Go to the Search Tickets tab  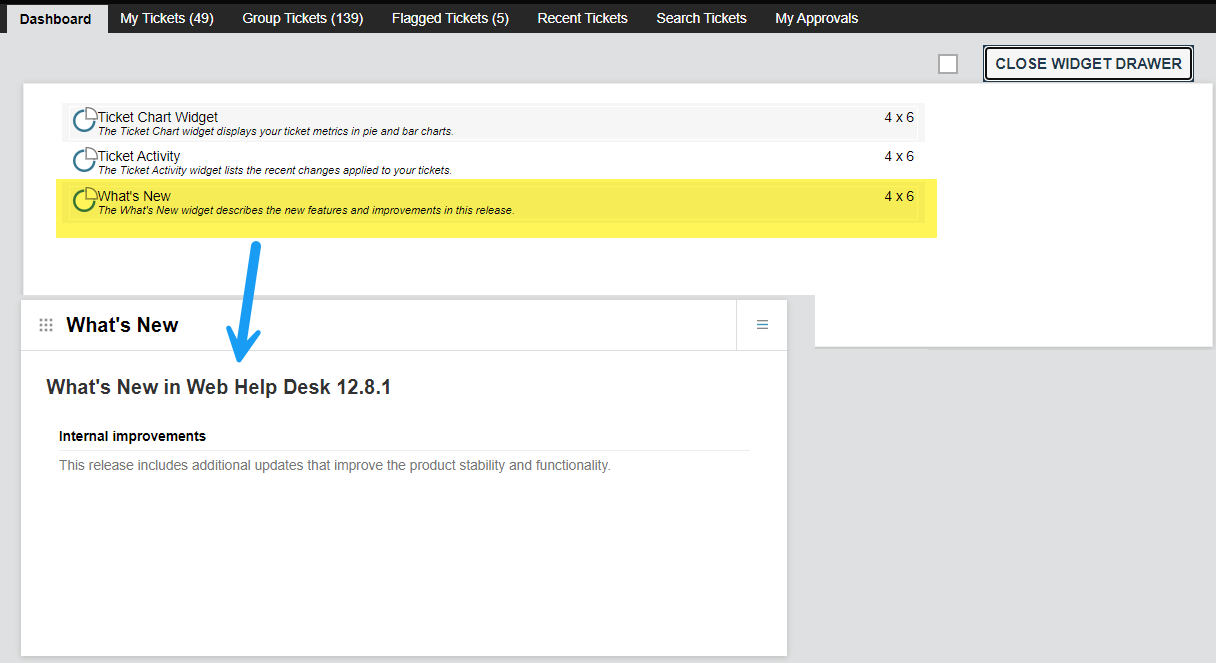[x=701, y=18]
